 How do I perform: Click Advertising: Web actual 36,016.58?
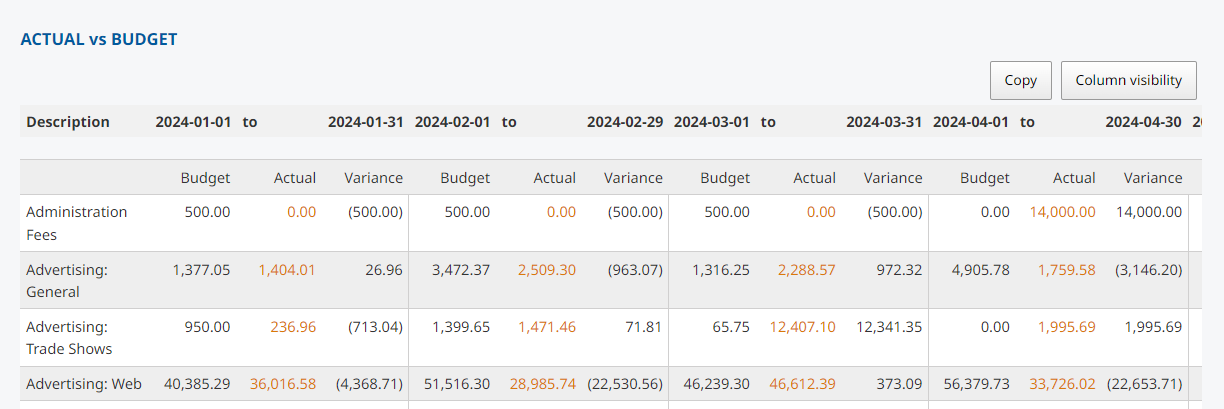click(x=283, y=384)
